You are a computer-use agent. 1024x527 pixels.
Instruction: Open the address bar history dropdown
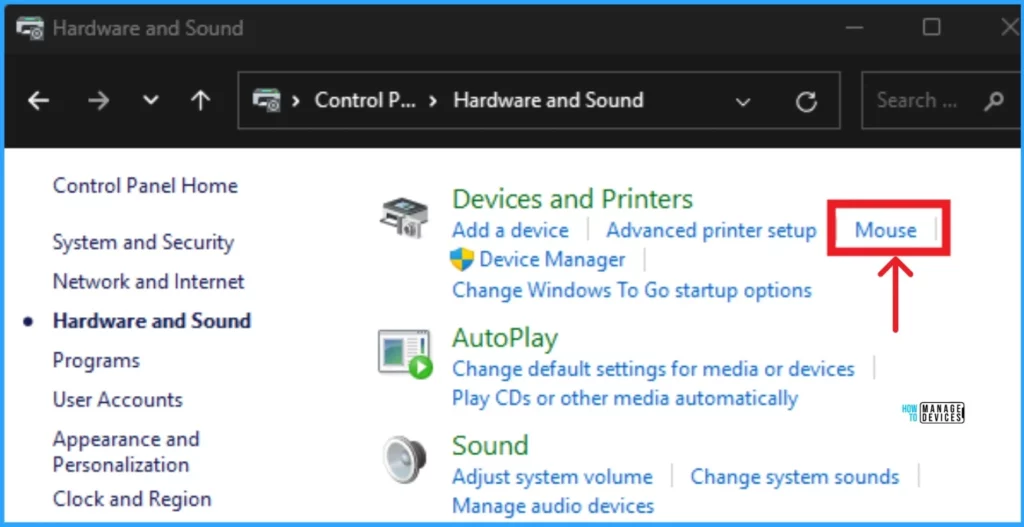[743, 102]
